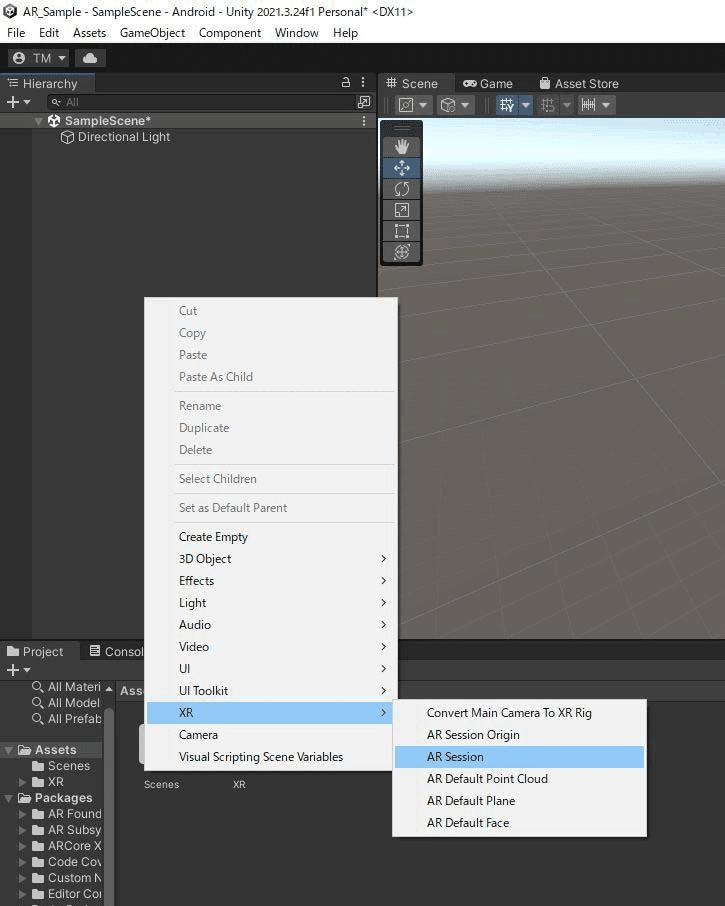Choose AR Default Plane
725x906 pixels.
click(x=519, y=801)
